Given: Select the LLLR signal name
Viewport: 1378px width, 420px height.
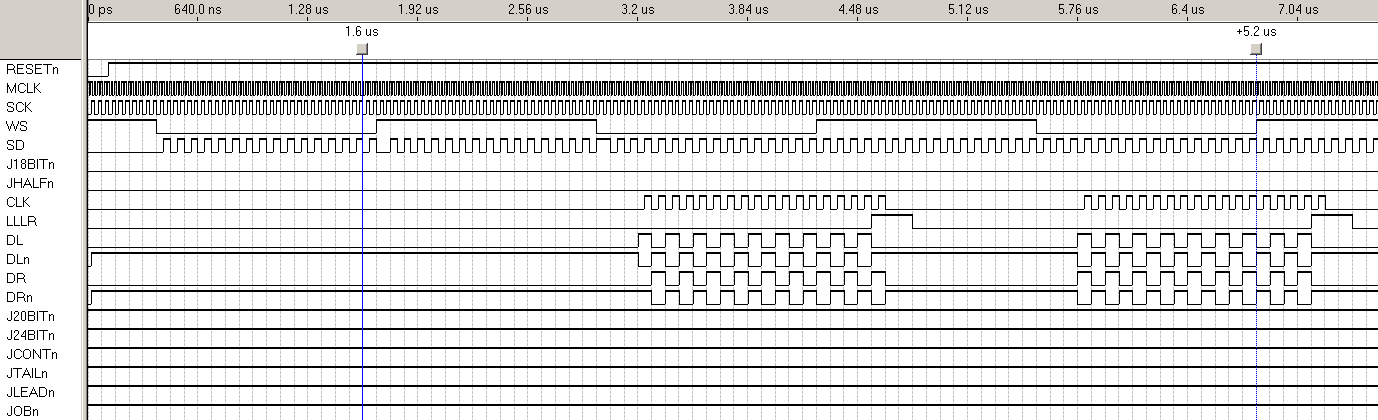Looking at the screenshot, I should [x=20, y=221].
